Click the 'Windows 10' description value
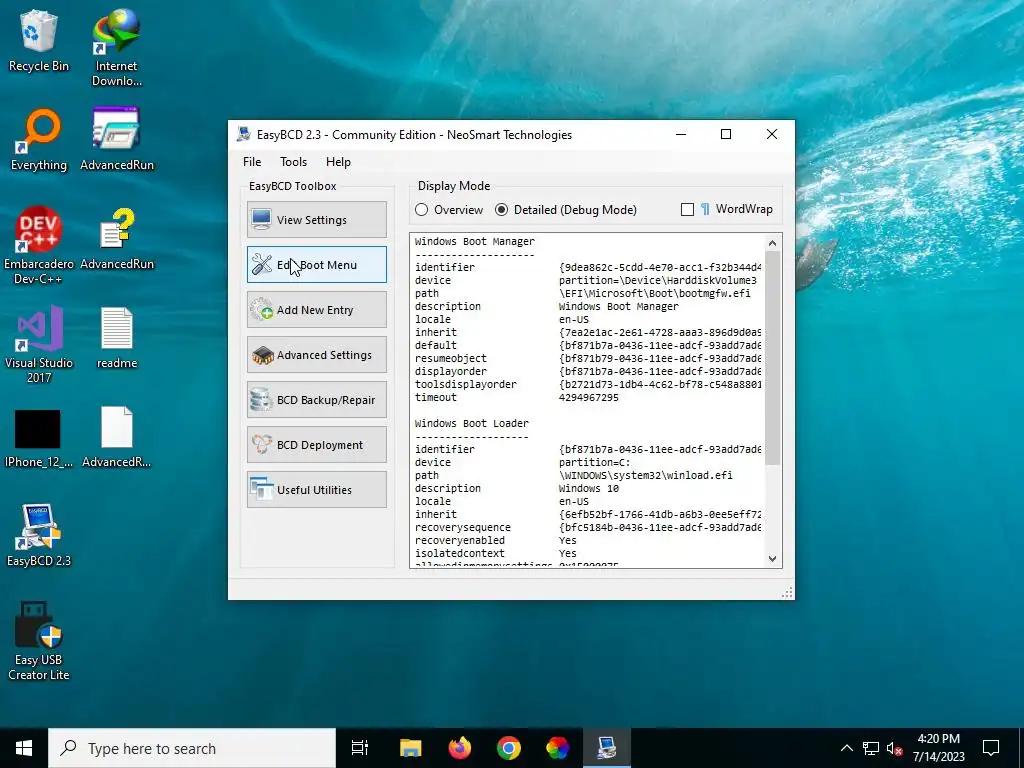Image resolution: width=1024 pixels, height=768 pixels. coord(588,488)
